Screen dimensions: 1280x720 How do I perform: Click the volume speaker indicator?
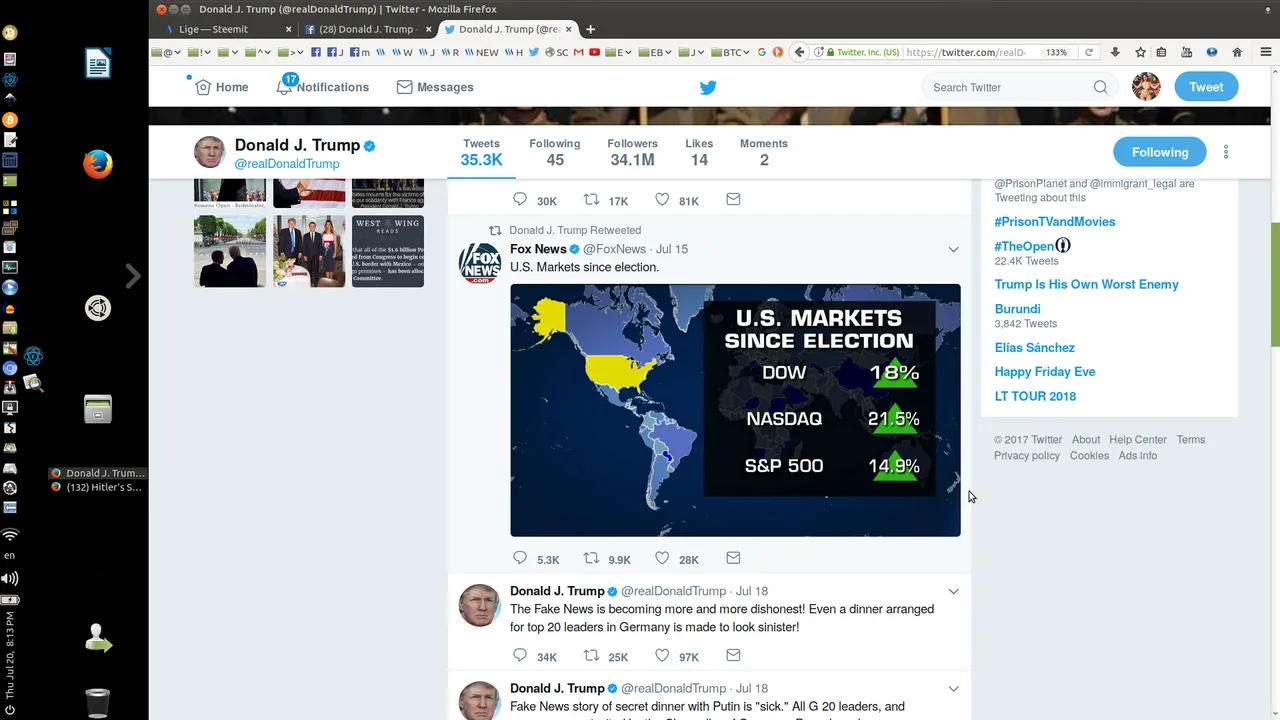coord(10,578)
